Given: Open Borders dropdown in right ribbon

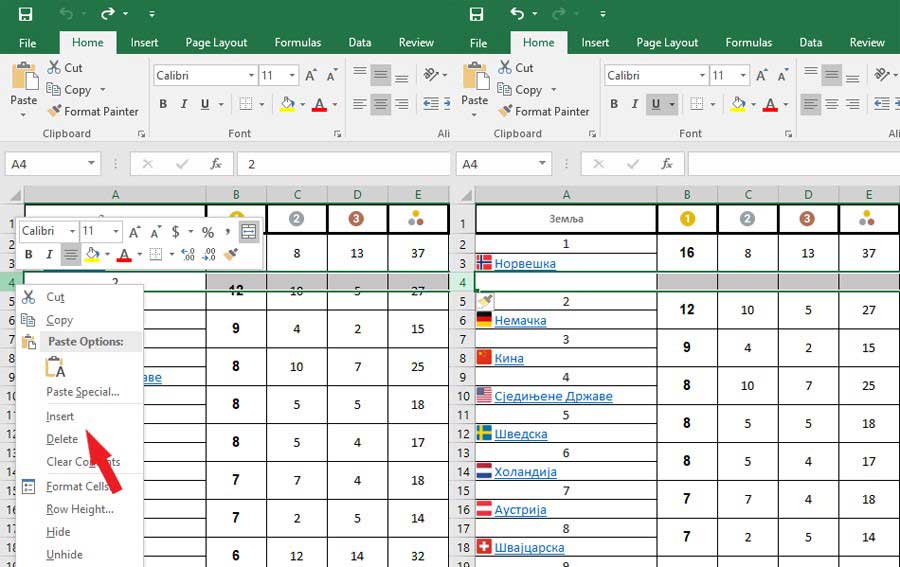Looking at the screenshot, I should pos(713,104).
